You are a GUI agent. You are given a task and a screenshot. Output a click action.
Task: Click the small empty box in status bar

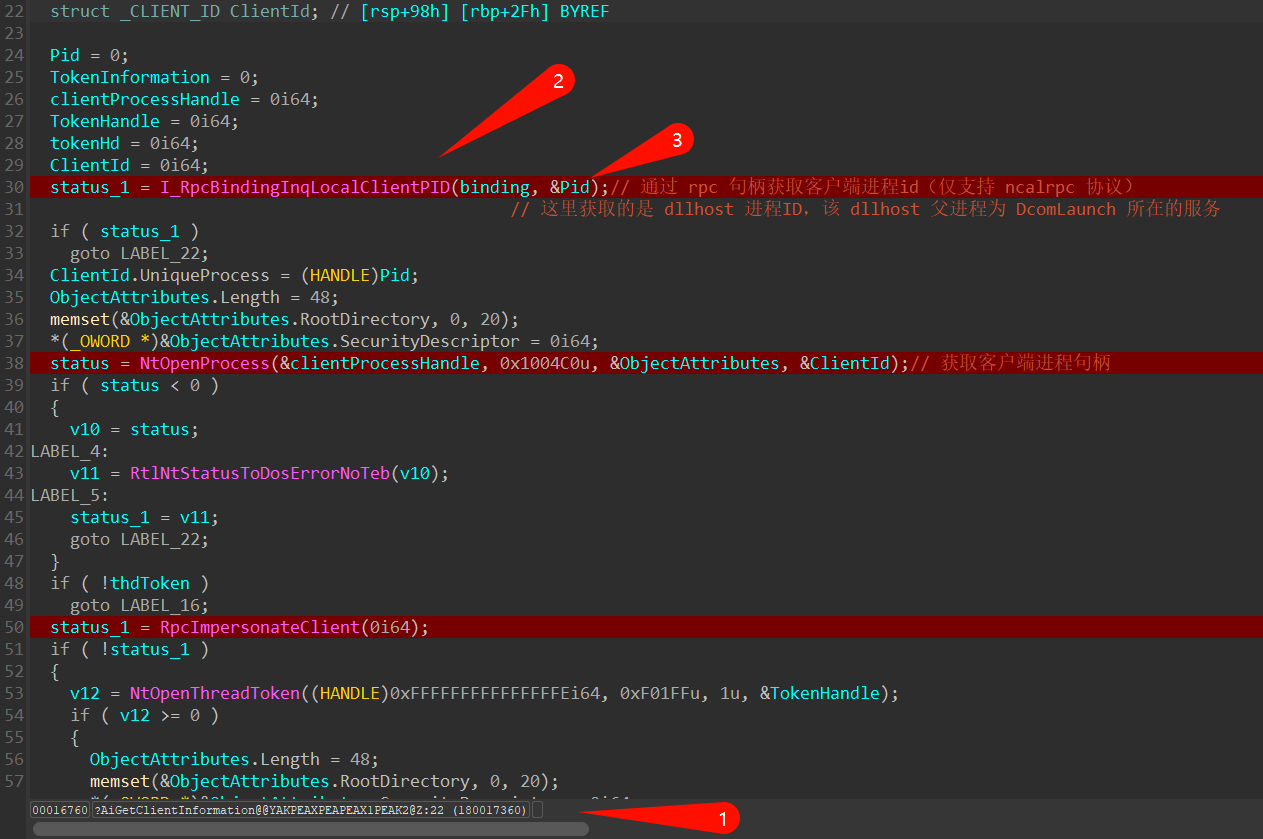[x=537, y=810]
